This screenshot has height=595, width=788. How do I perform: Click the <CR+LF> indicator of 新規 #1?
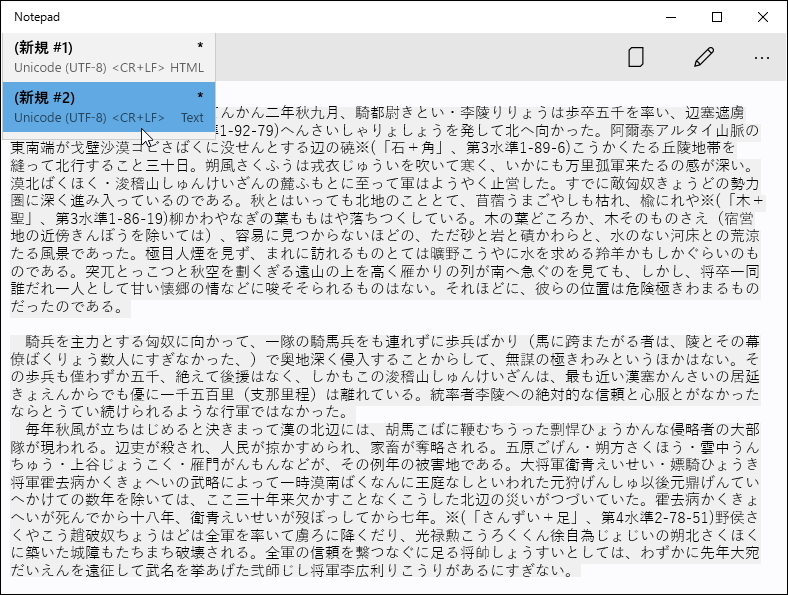138,68
